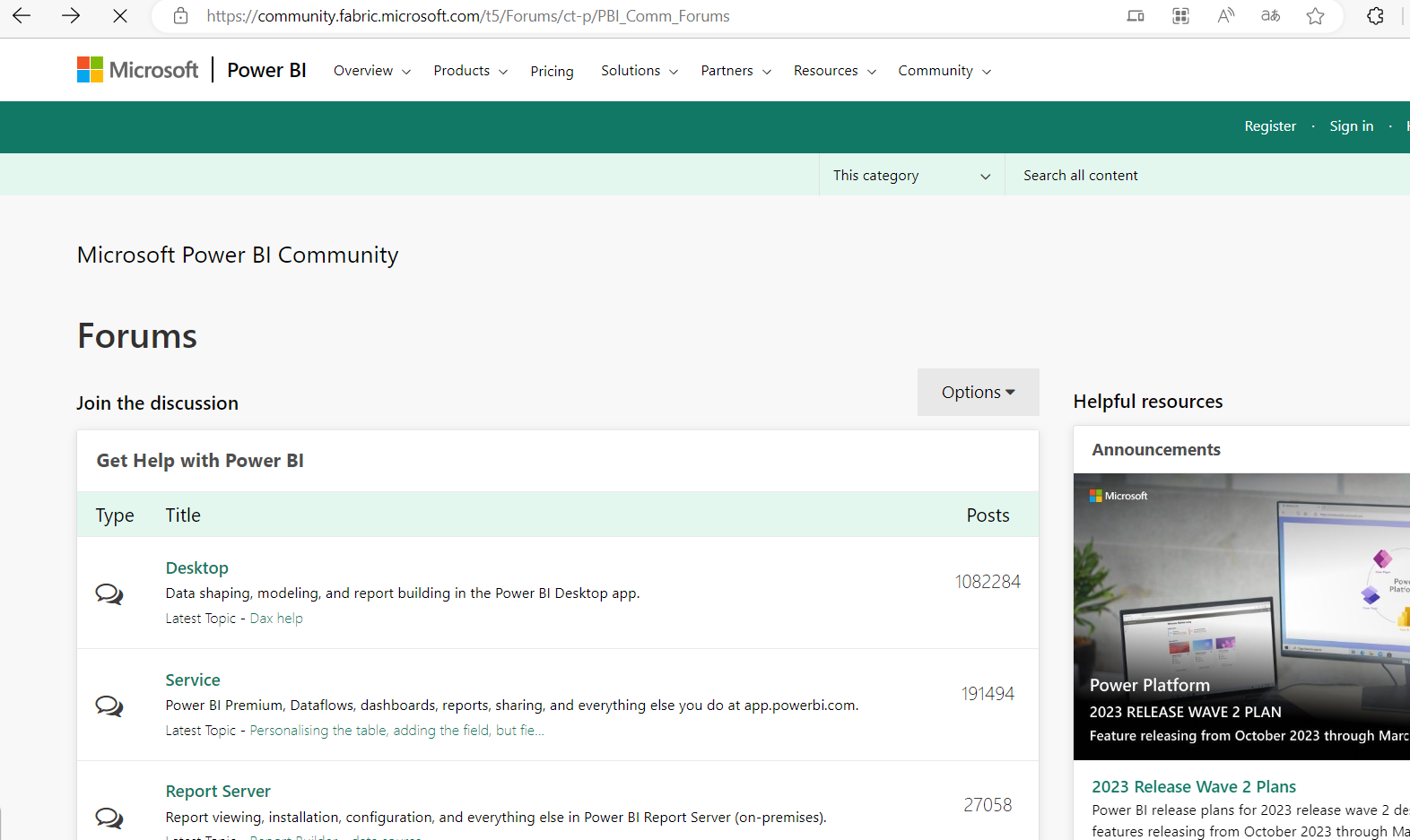Viewport: 1410px width, 840px height.
Task: Expand the Community menu
Action: pyautogui.click(x=944, y=71)
